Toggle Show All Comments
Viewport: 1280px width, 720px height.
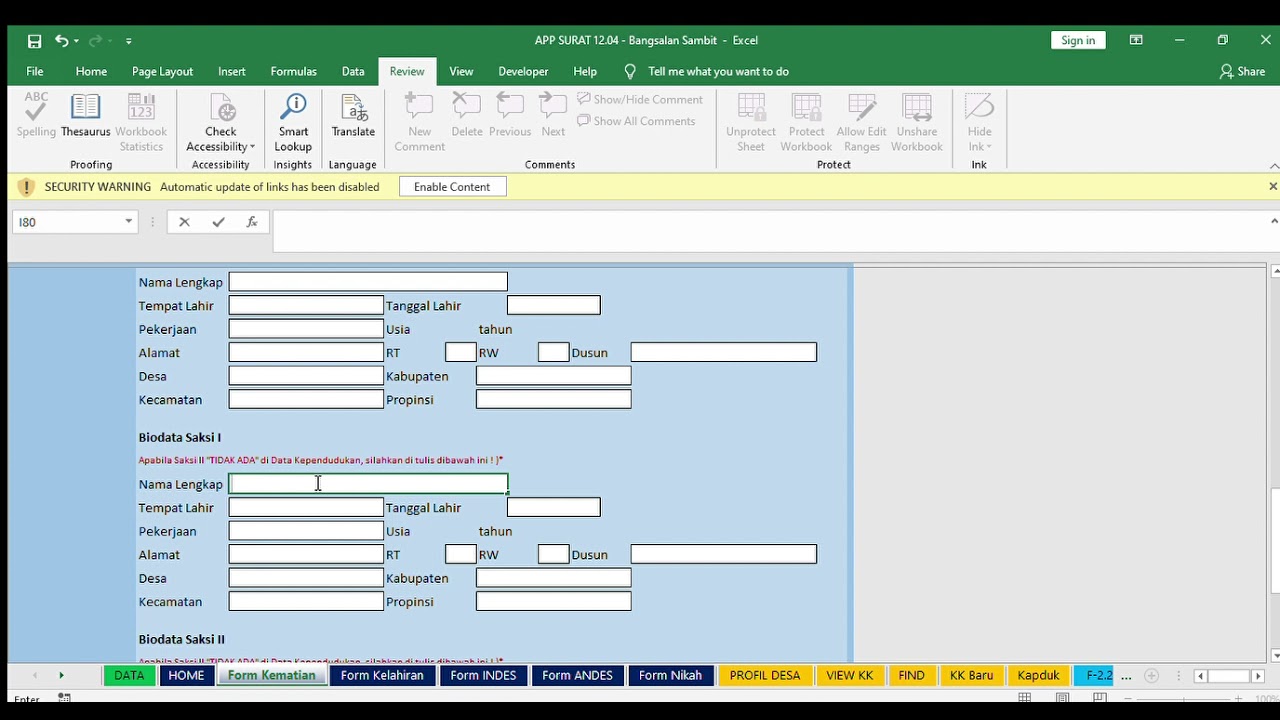pyautogui.click(x=636, y=121)
